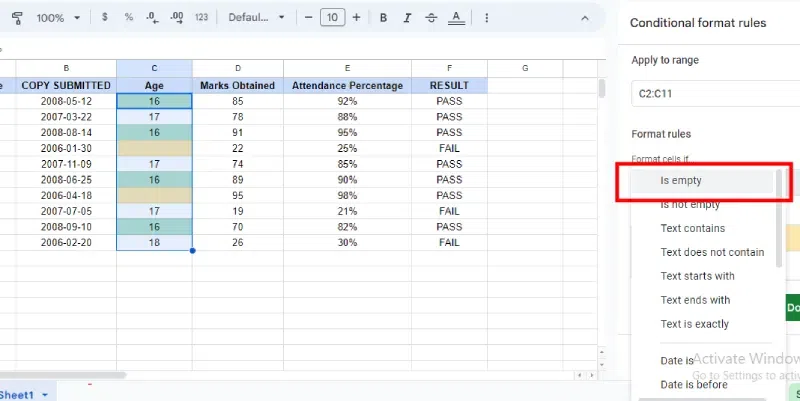Apply percent format icon

[129, 17]
